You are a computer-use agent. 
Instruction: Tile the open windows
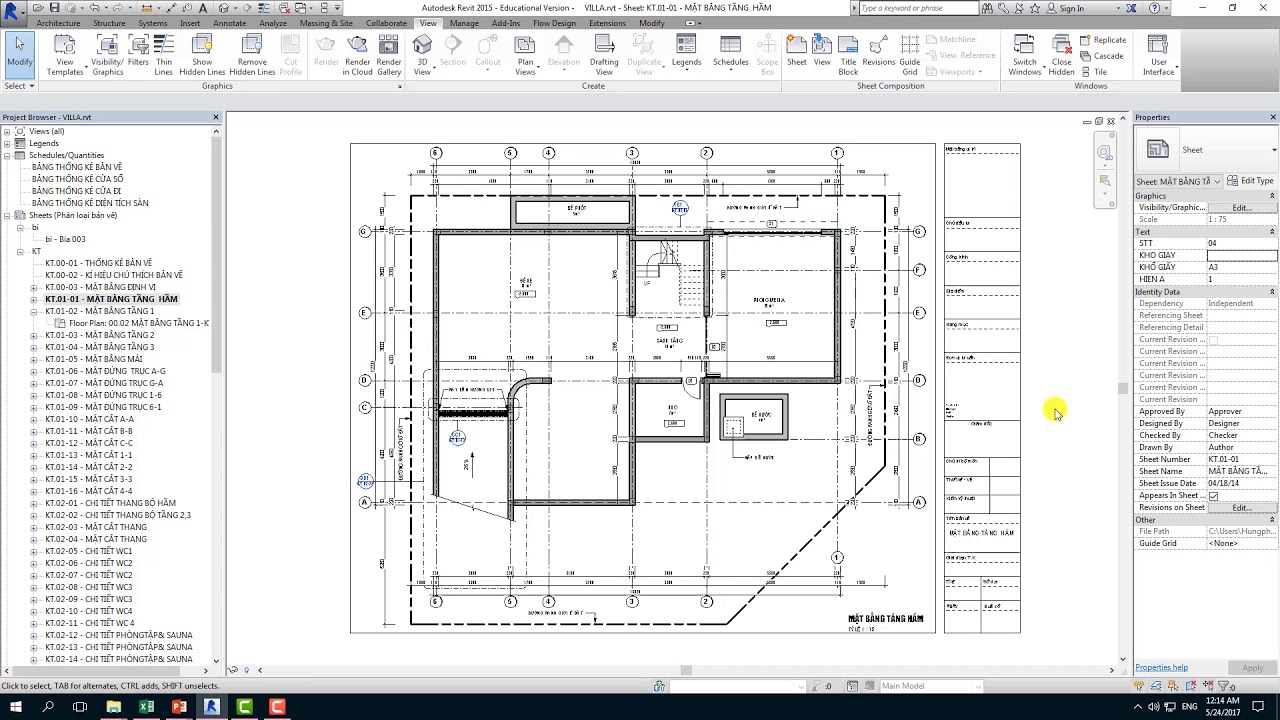pos(1094,72)
